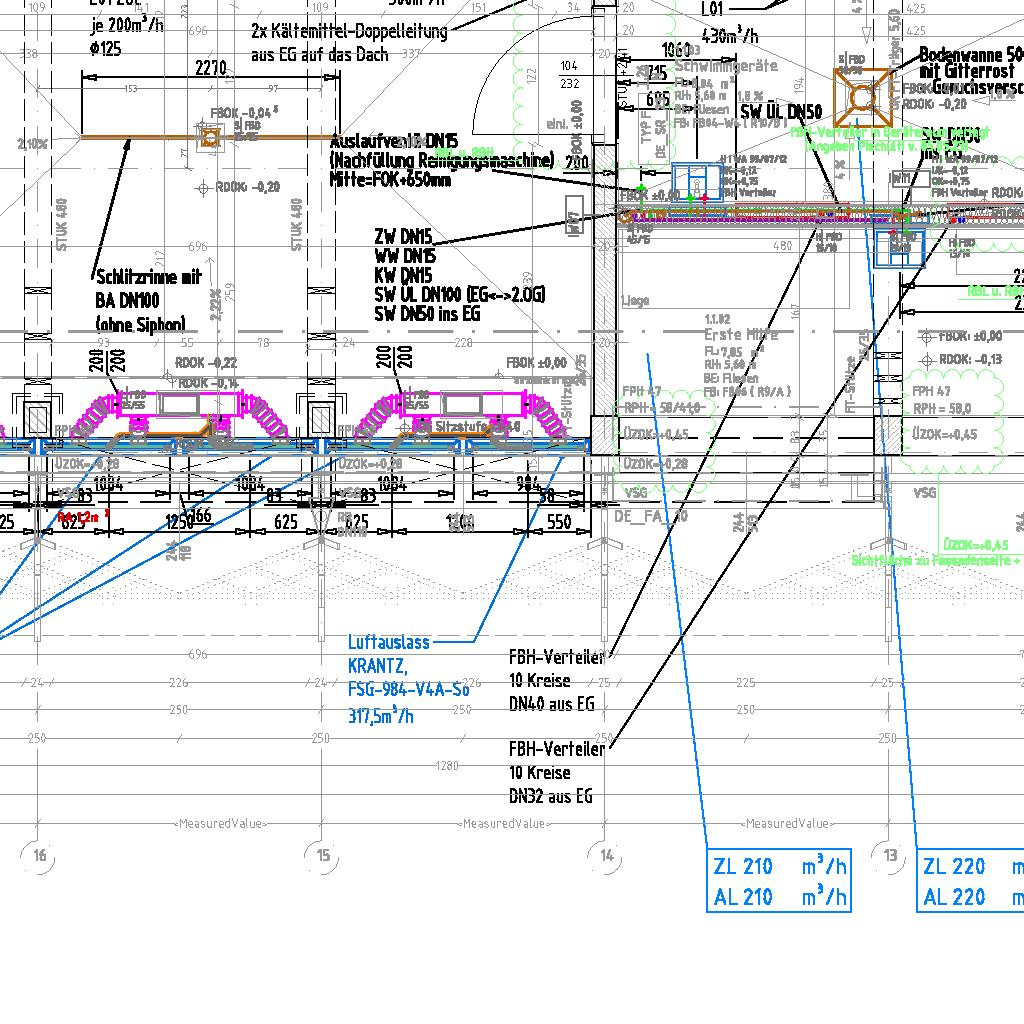Click the 'DN40 aus EG' text line
Viewport: 1024px width, 1024px height.
click(x=552, y=704)
